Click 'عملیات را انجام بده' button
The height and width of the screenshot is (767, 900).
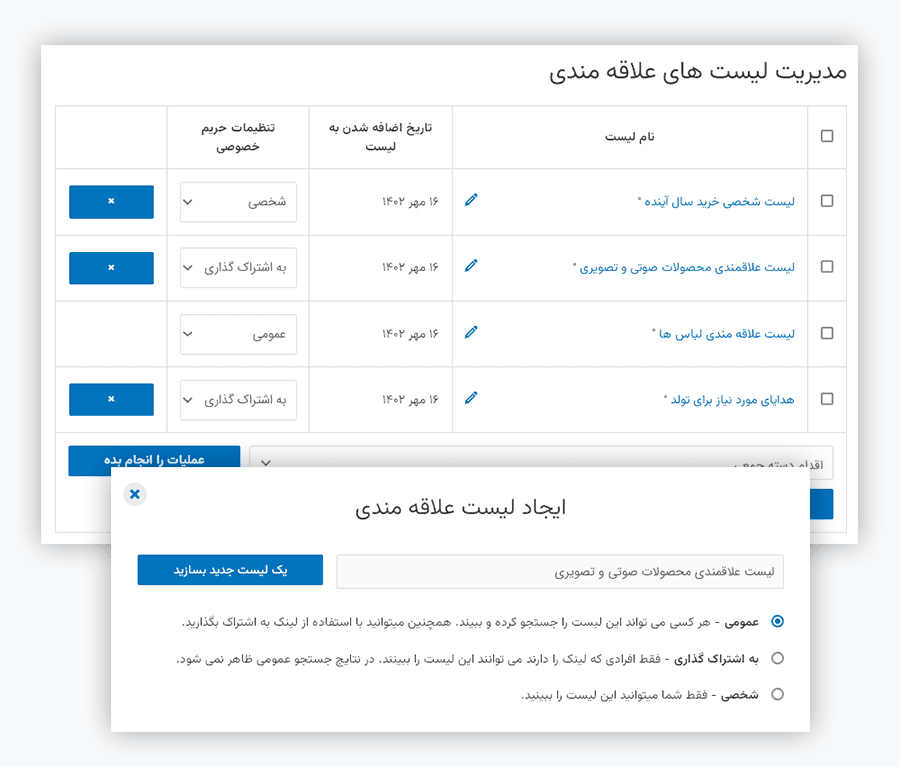click(x=154, y=459)
